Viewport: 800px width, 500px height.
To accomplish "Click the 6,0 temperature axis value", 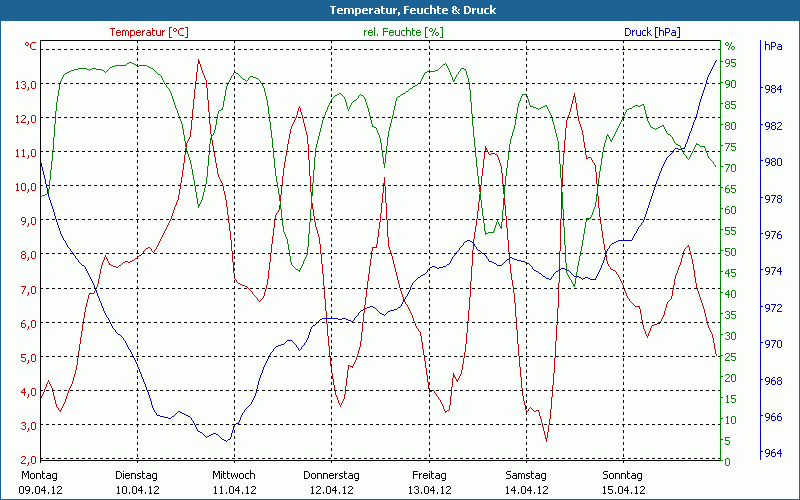I will point(28,324).
